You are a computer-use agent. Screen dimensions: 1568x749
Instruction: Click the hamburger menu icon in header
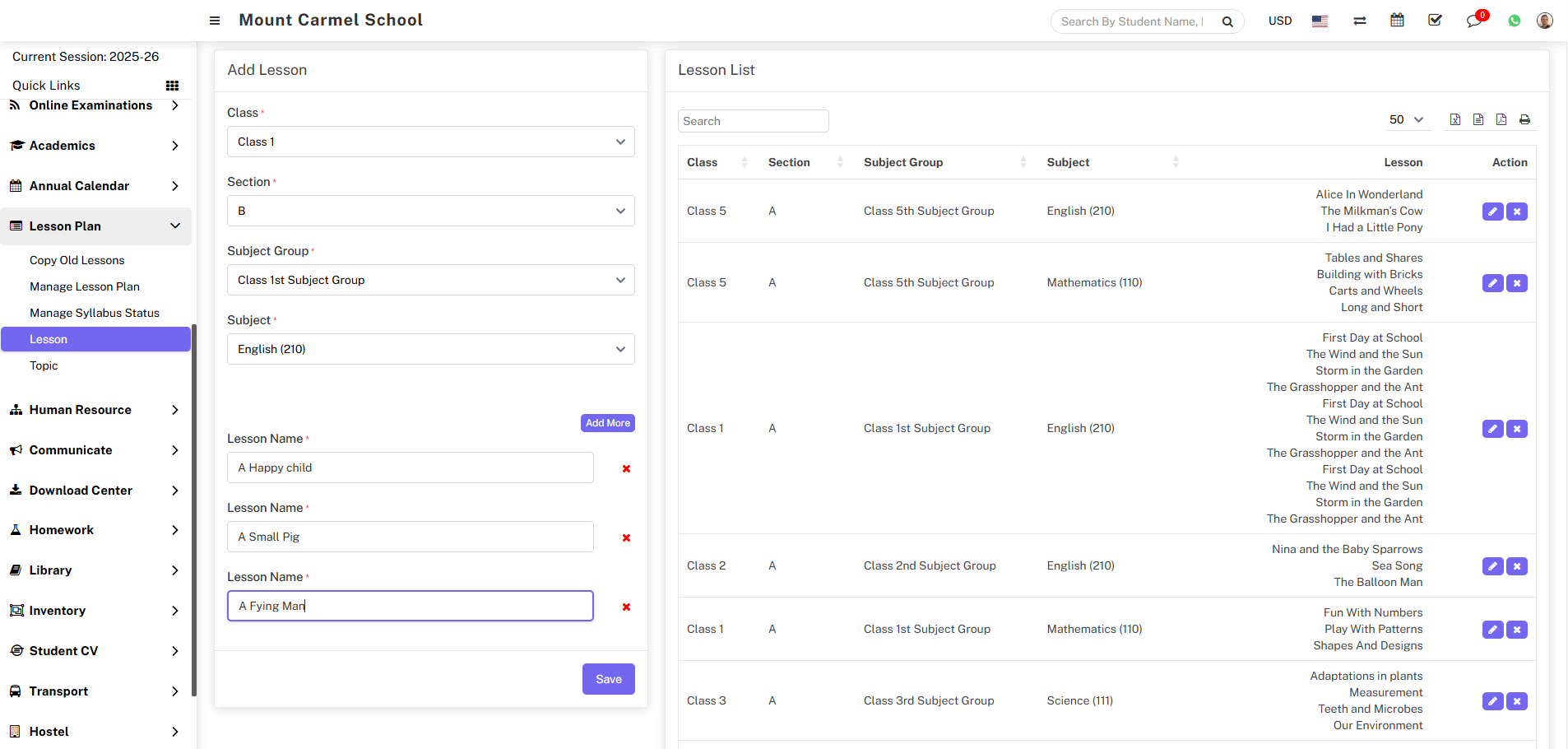[215, 21]
